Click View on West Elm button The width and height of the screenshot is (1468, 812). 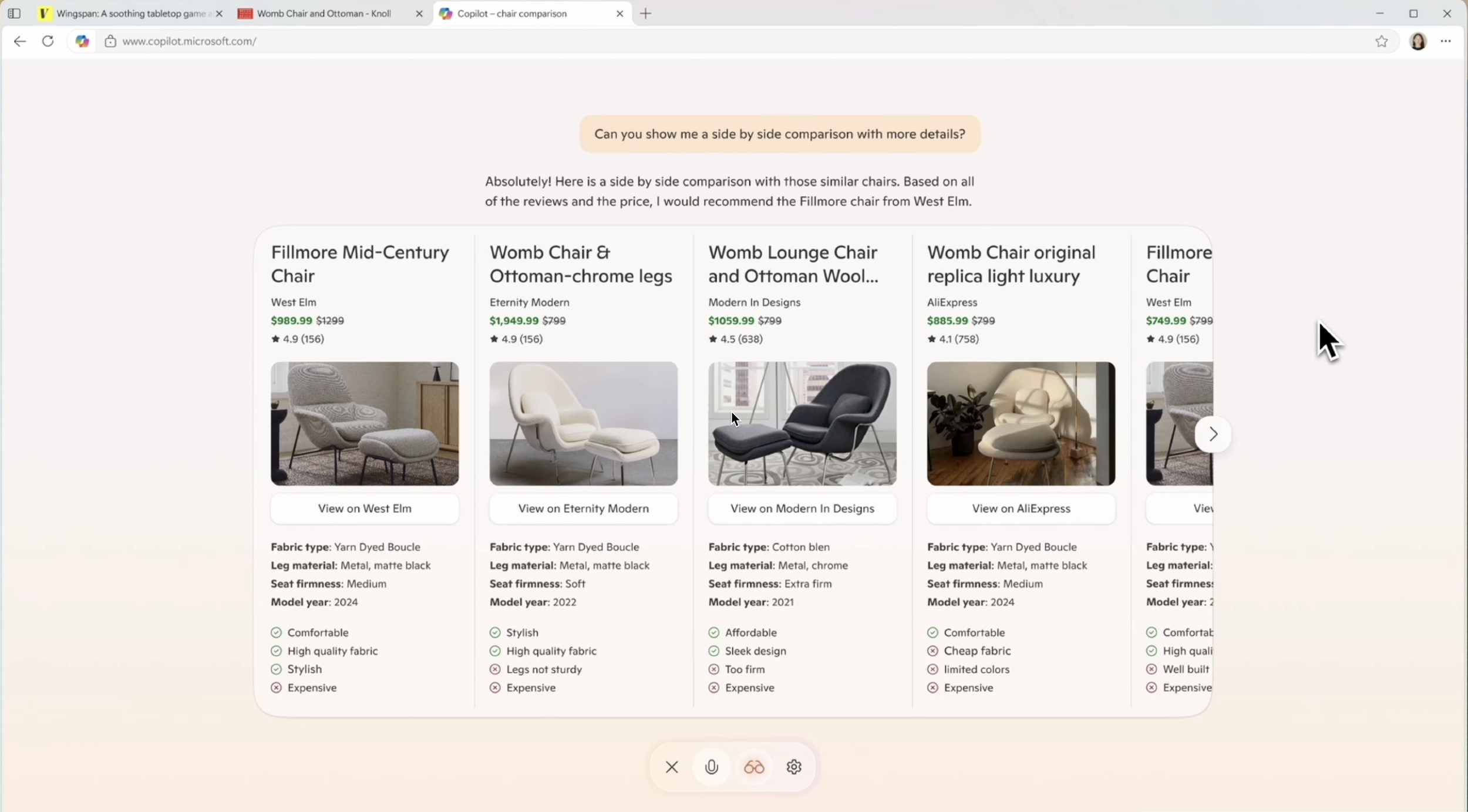click(364, 508)
